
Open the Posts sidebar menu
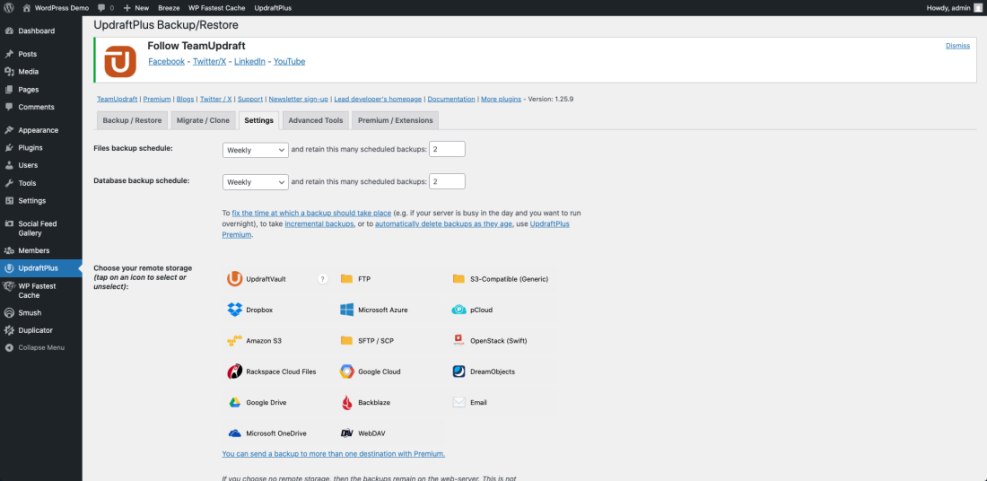[x=41, y=54]
